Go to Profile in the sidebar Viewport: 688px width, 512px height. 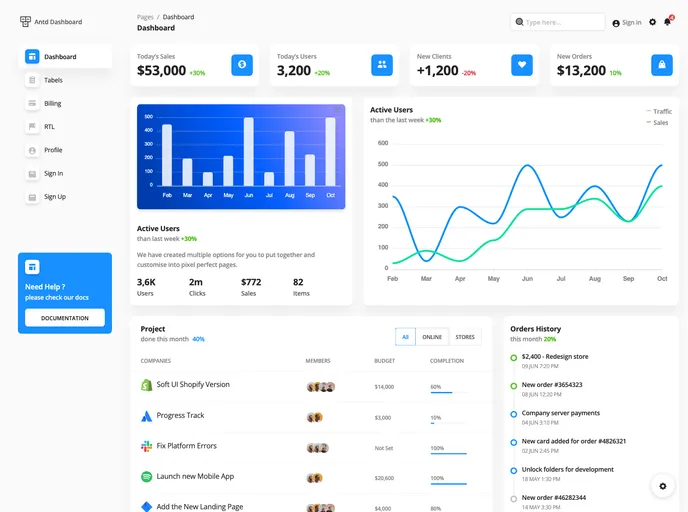coord(53,150)
